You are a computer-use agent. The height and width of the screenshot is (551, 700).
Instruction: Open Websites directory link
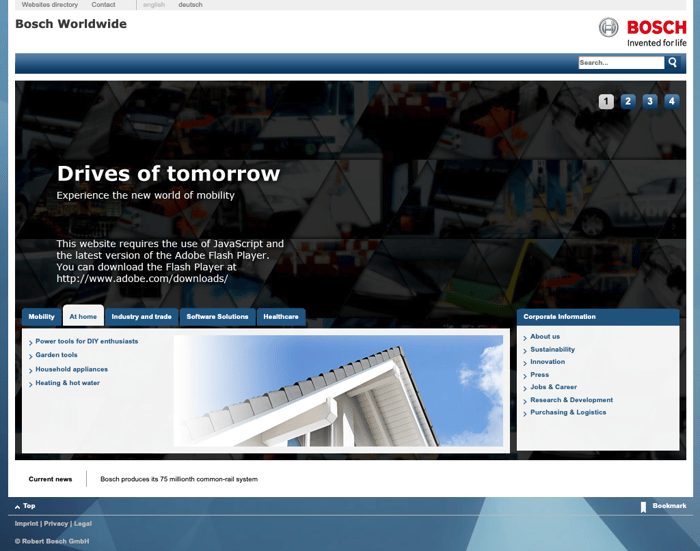click(50, 4)
